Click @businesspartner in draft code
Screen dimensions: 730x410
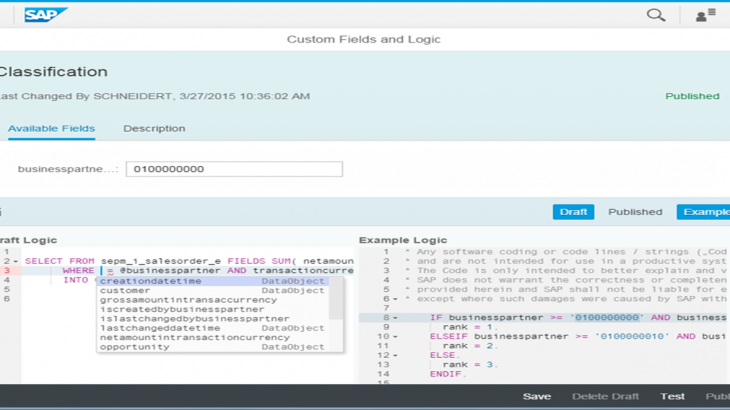pyautogui.click(x=170, y=271)
